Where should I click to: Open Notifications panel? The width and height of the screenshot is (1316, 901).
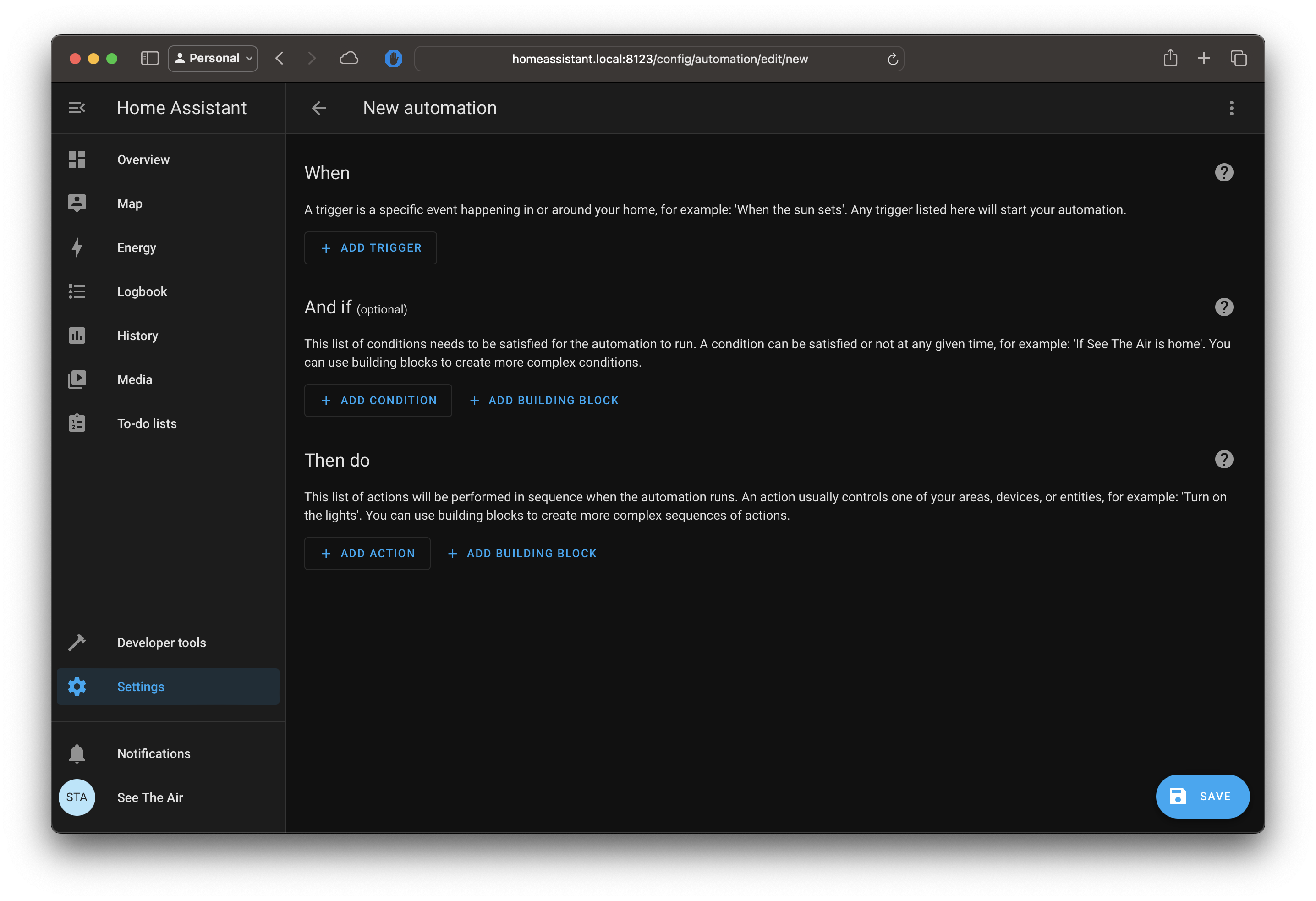(x=154, y=753)
